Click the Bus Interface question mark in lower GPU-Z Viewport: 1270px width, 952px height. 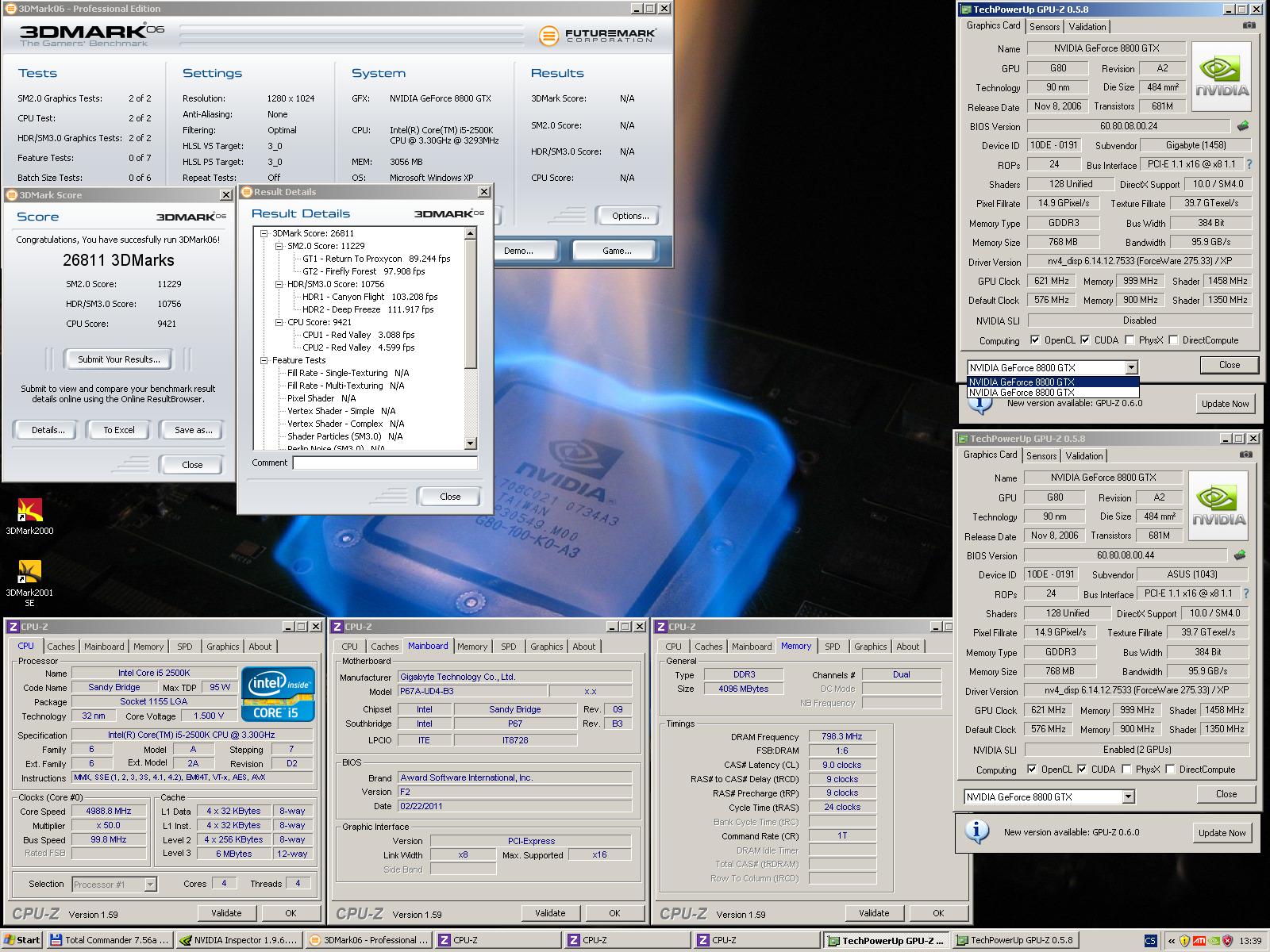coord(1245,593)
